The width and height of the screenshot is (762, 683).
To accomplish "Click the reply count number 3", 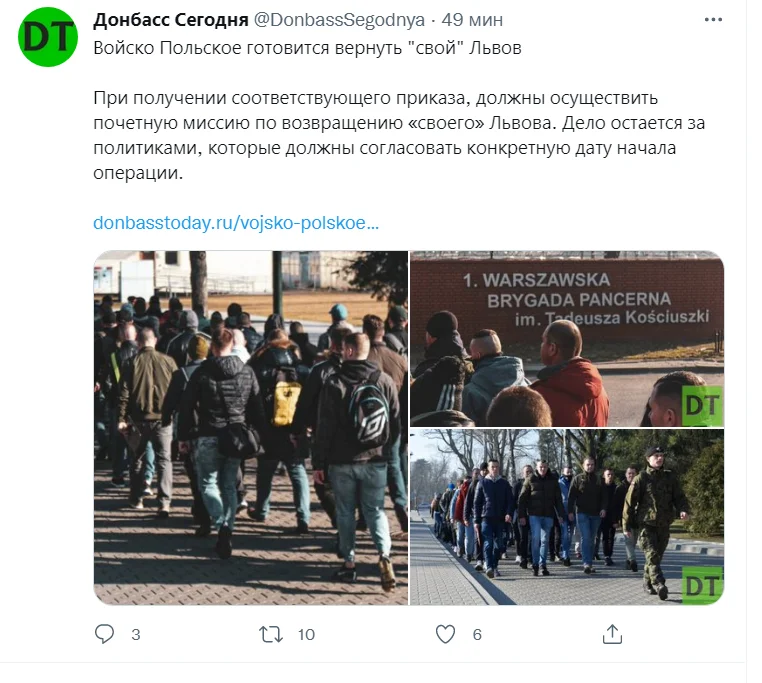I will coord(136,634).
